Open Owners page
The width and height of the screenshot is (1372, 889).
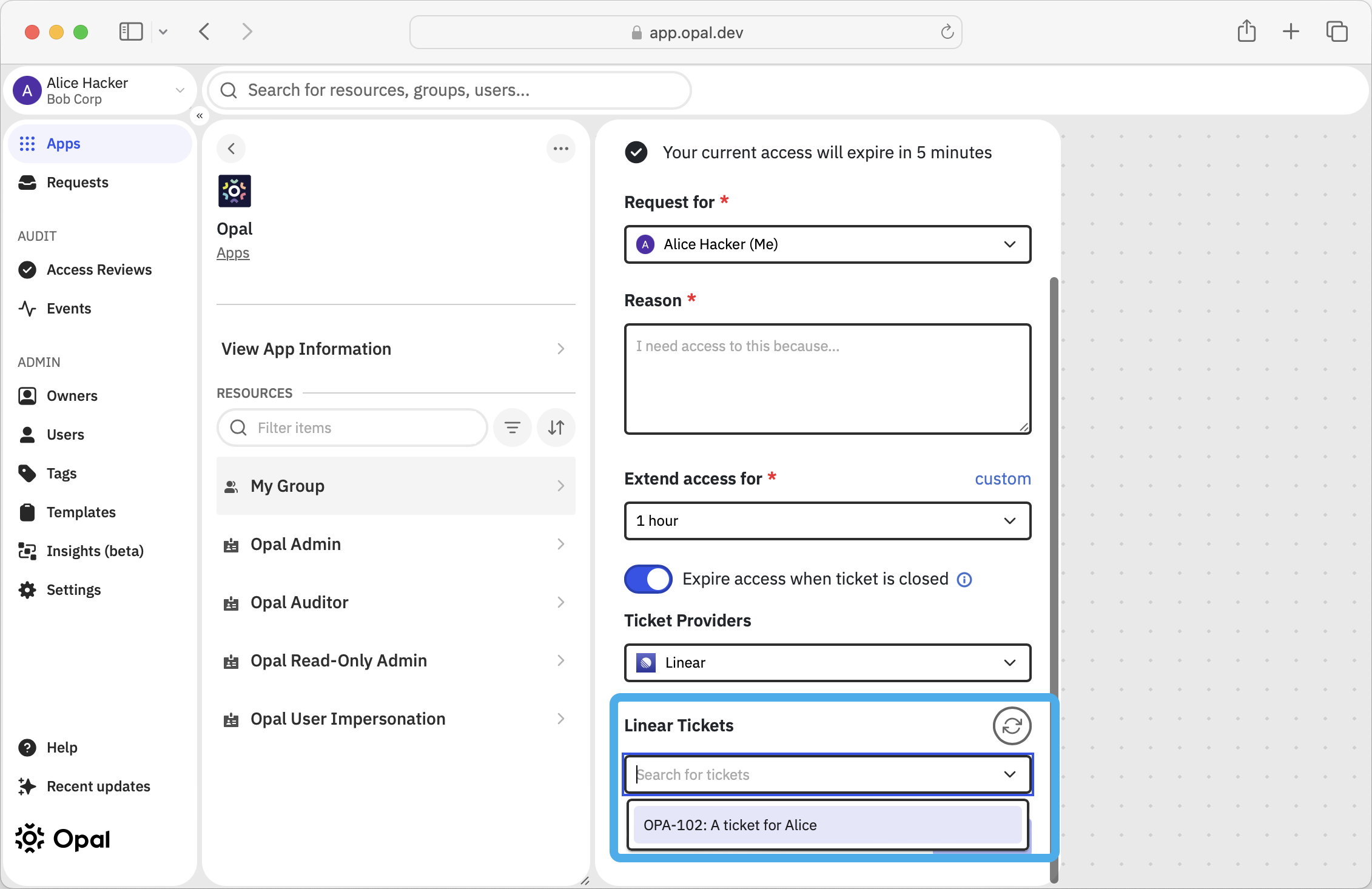coord(100,396)
